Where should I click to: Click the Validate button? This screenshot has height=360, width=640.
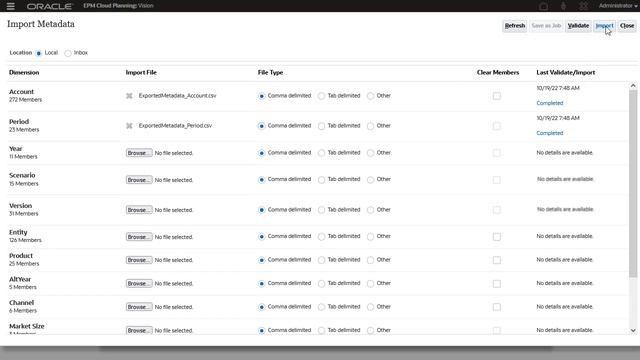578,26
